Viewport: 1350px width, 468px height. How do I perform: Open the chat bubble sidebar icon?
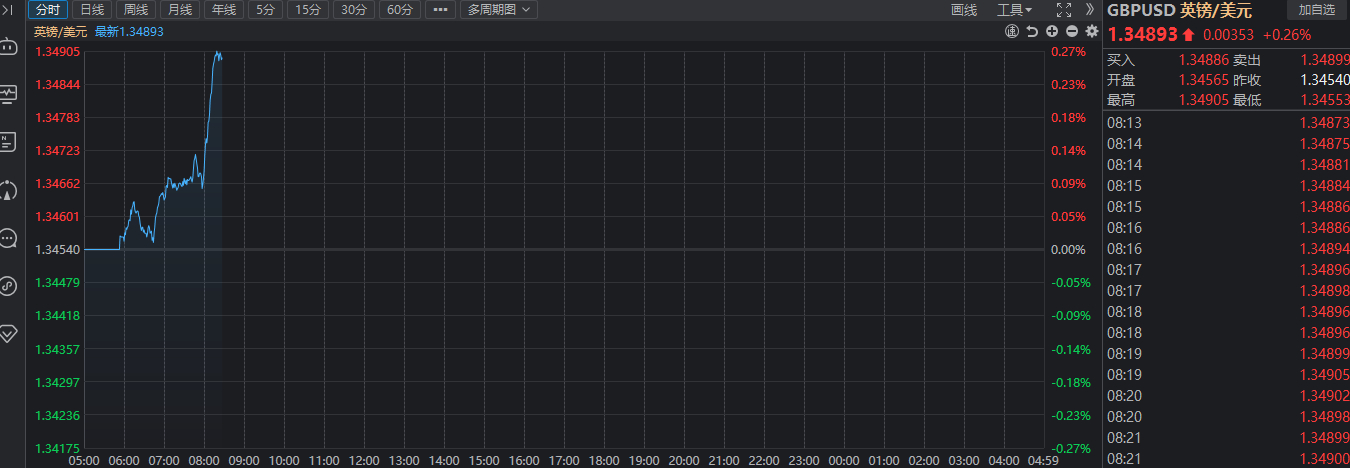click(x=8, y=238)
